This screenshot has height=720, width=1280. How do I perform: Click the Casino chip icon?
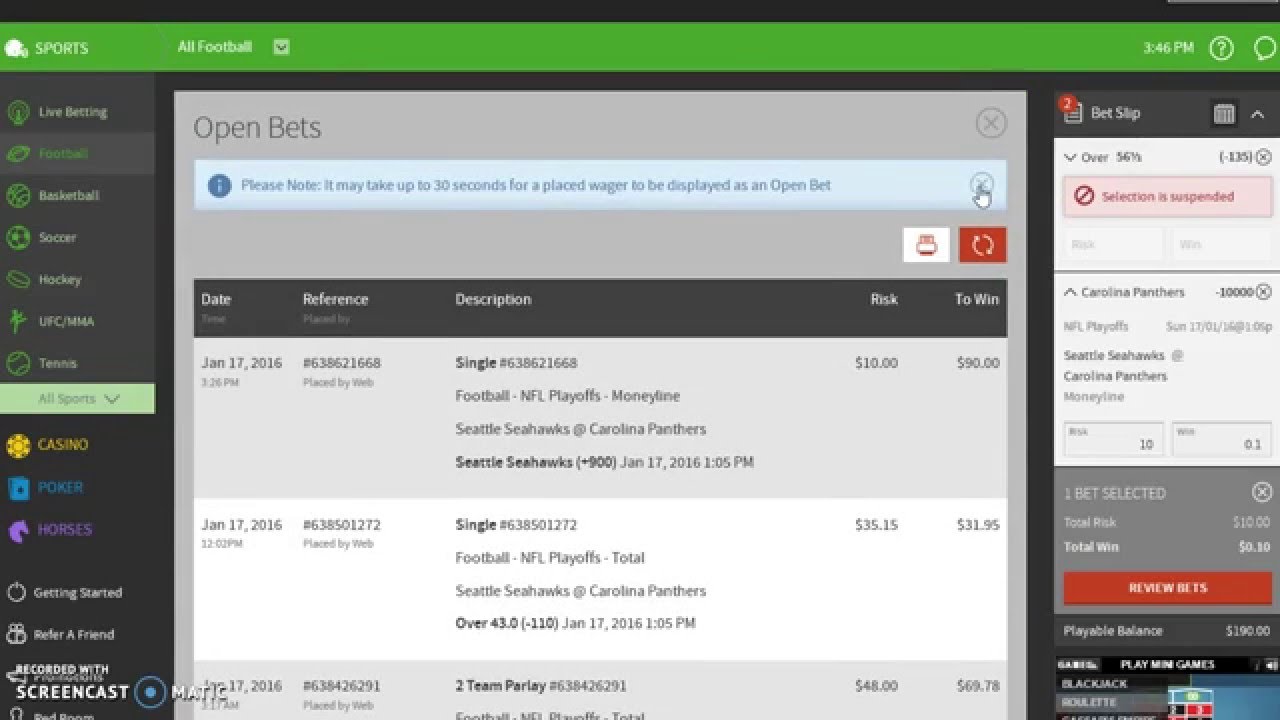pyautogui.click(x=18, y=446)
